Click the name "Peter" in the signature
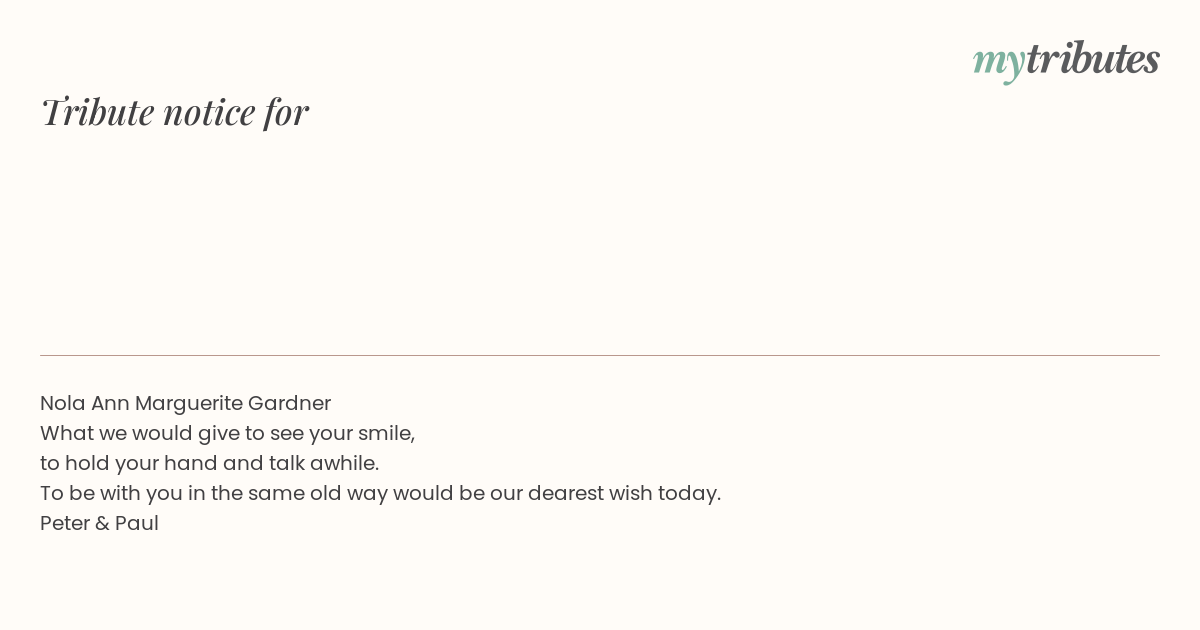Image resolution: width=1200 pixels, height=630 pixels. tap(65, 523)
